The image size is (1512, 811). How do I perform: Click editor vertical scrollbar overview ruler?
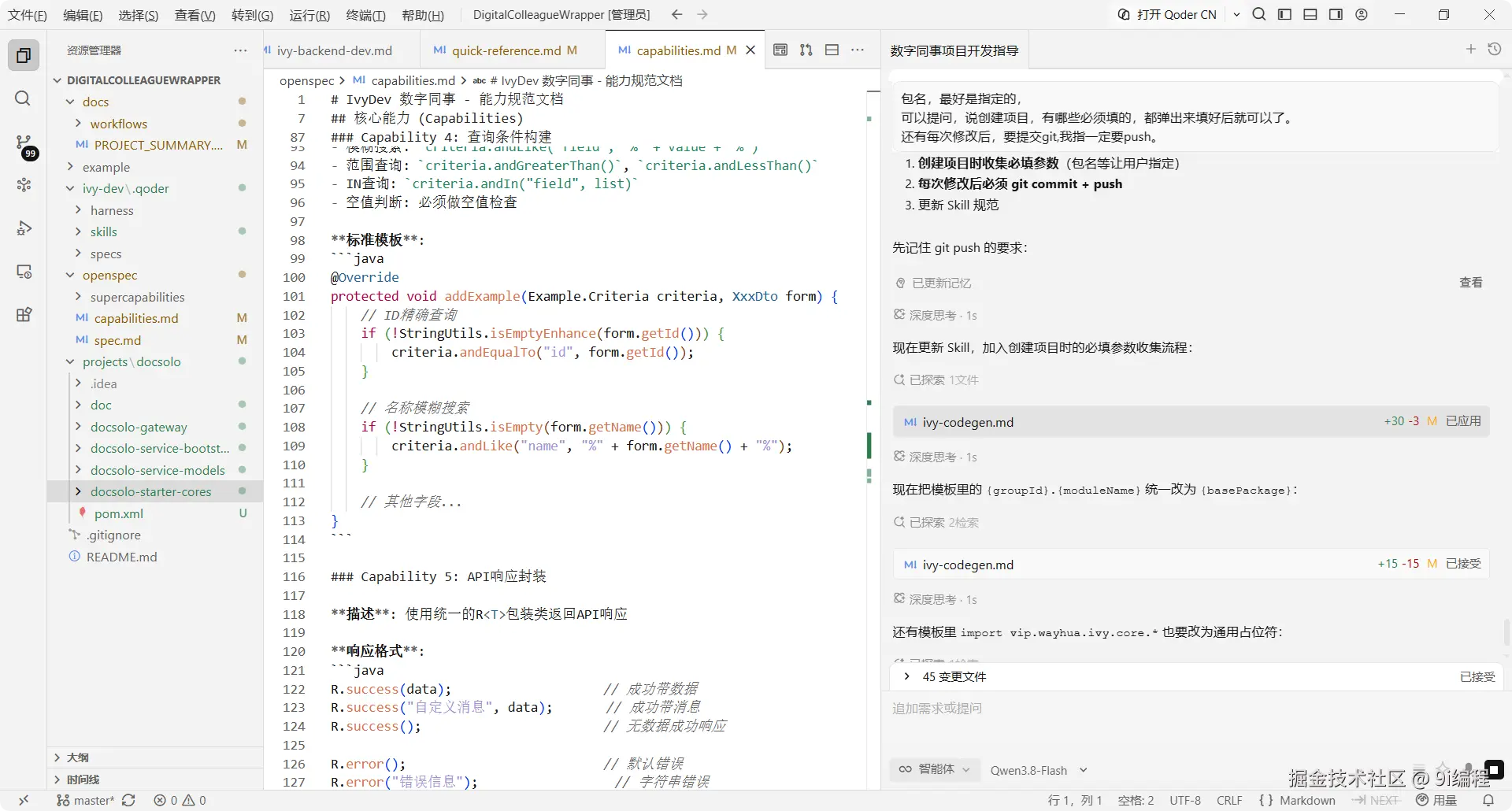[x=873, y=441]
